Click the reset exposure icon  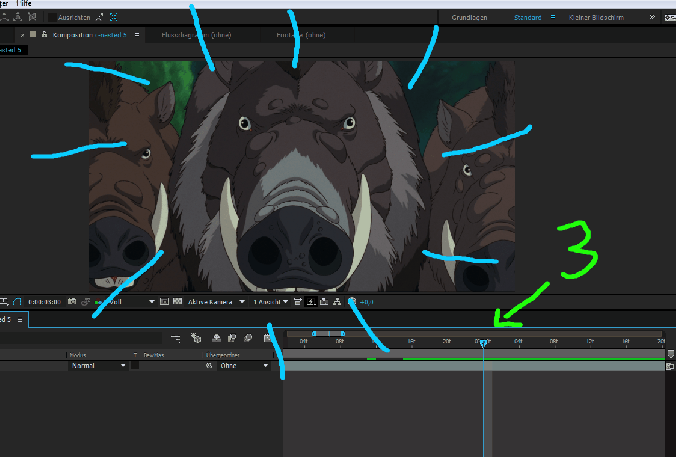pyautogui.click(x=352, y=302)
